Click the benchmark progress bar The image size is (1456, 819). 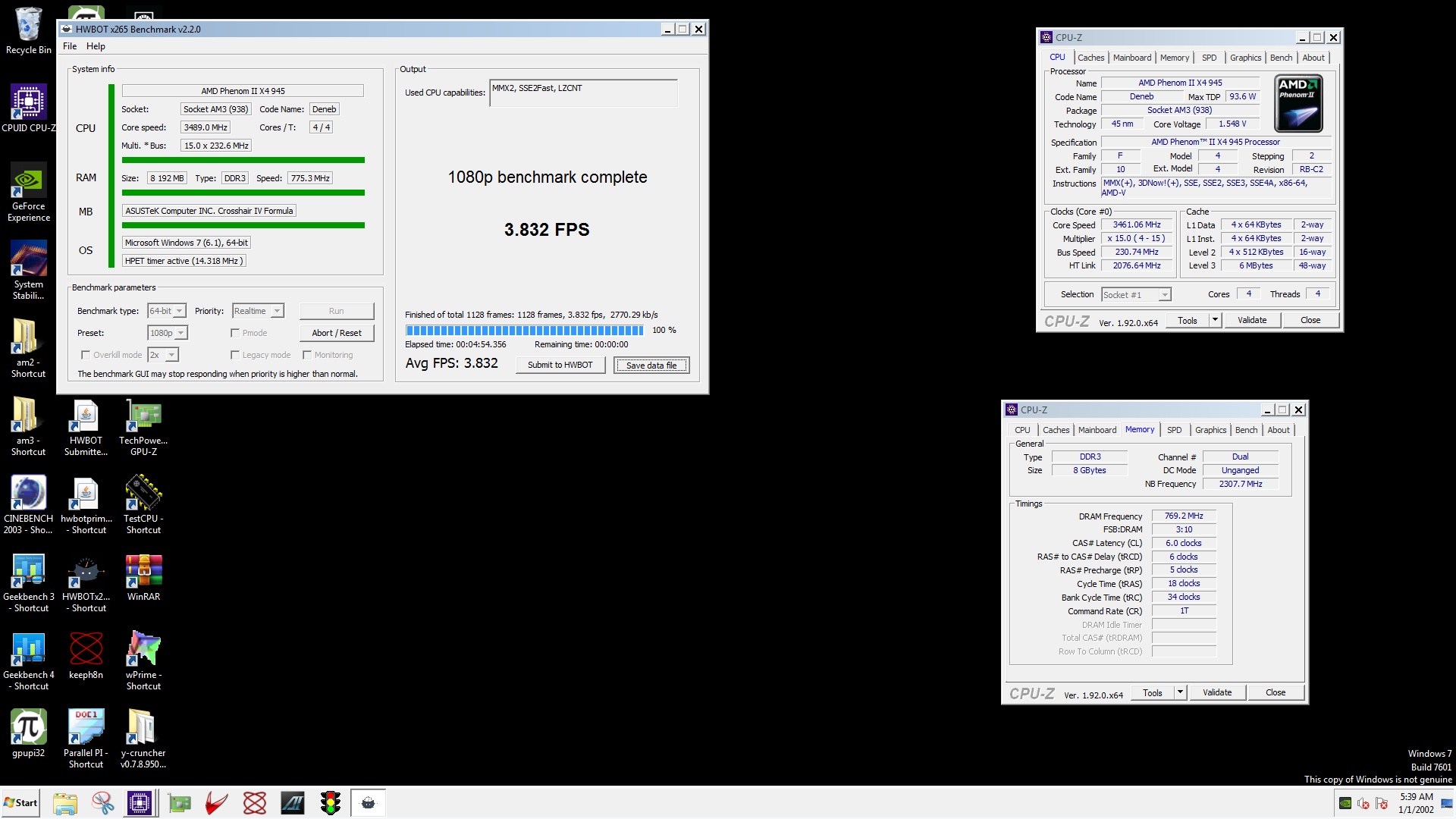tap(525, 330)
